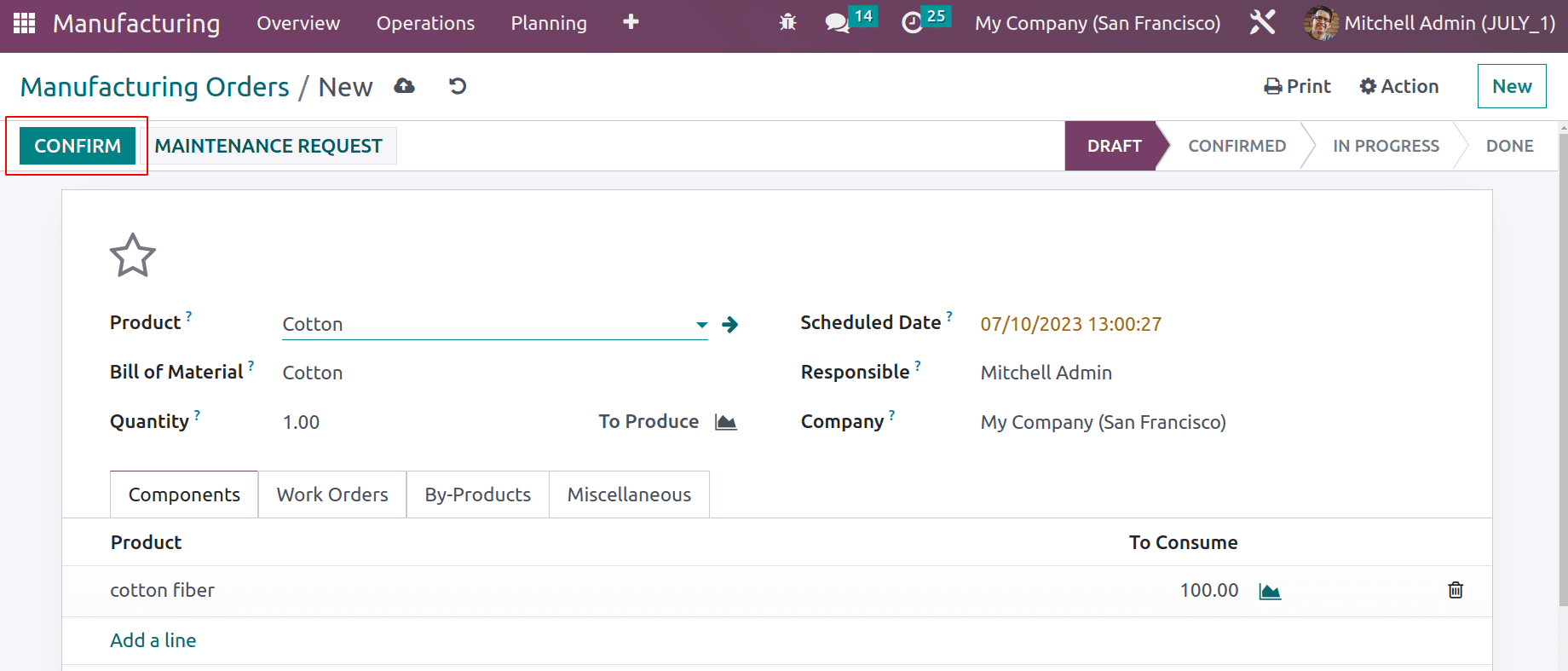Viewport: 1568px width, 671px height.
Task: Click forecast chart icon next to 100.00
Action: pyautogui.click(x=1270, y=591)
